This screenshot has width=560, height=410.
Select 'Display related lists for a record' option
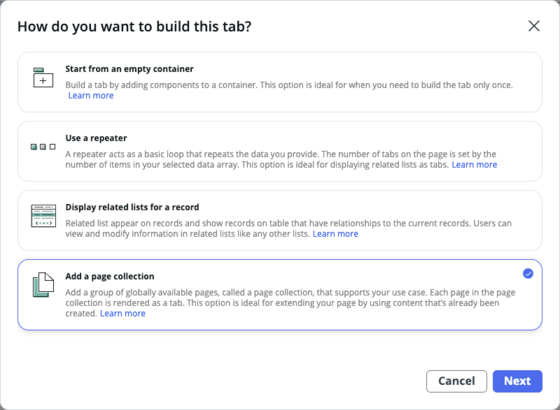pos(280,220)
